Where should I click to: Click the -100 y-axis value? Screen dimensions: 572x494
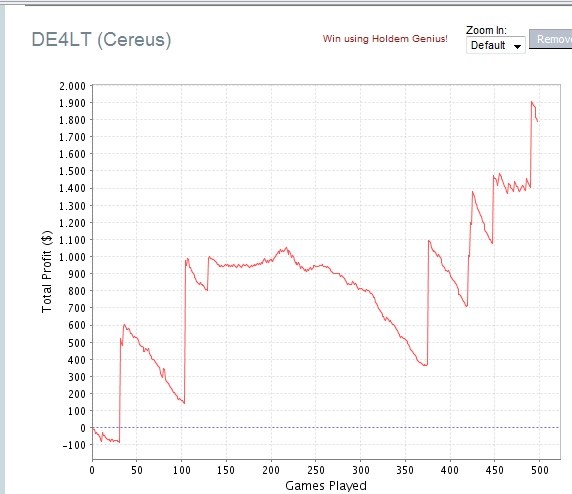(74, 445)
